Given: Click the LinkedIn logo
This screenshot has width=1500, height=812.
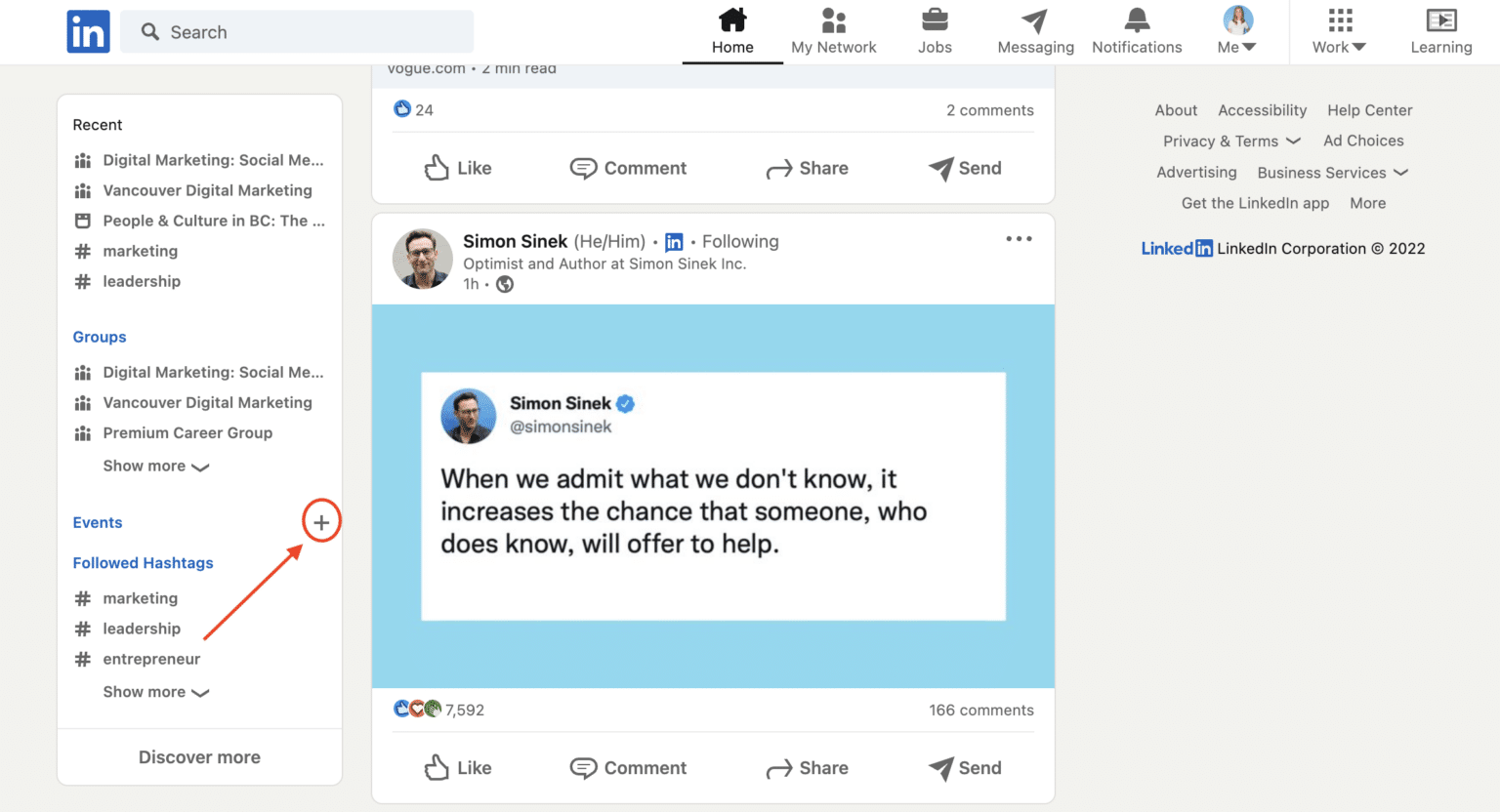Looking at the screenshot, I should click(x=88, y=31).
